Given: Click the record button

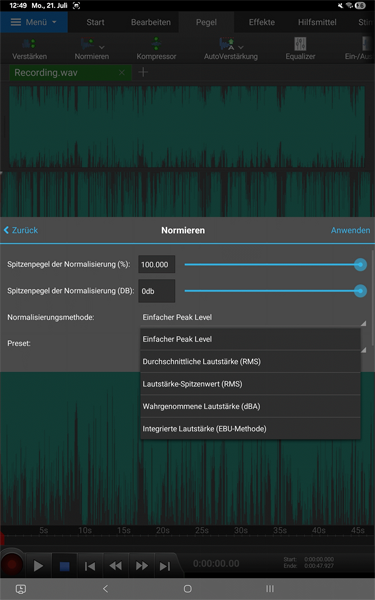Looking at the screenshot, I should [x=12, y=564].
